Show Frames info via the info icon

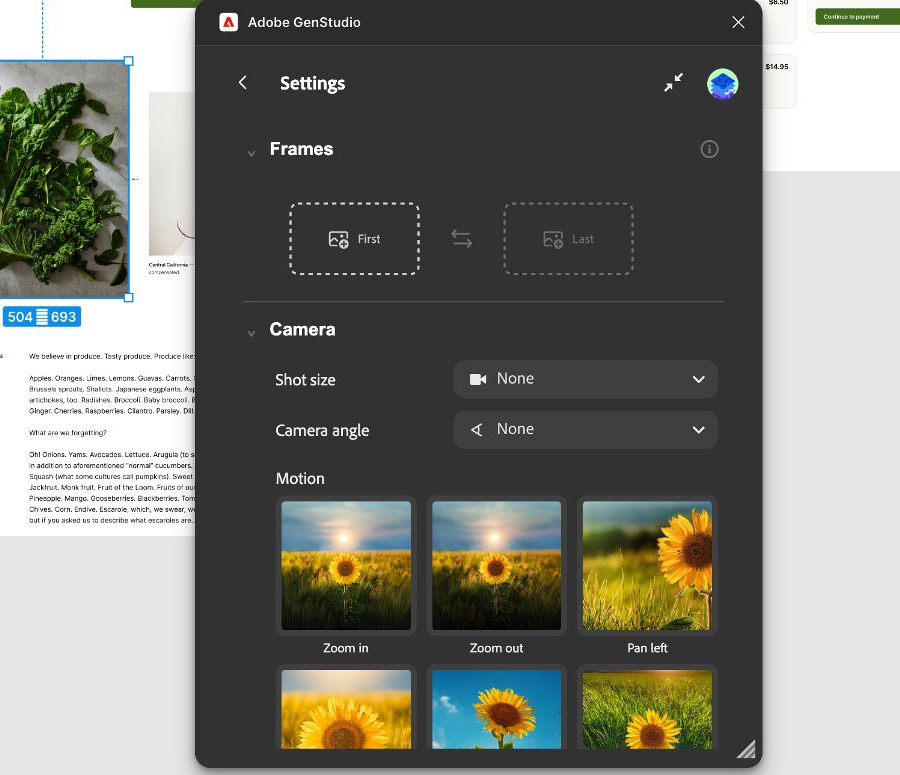click(709, 149)
